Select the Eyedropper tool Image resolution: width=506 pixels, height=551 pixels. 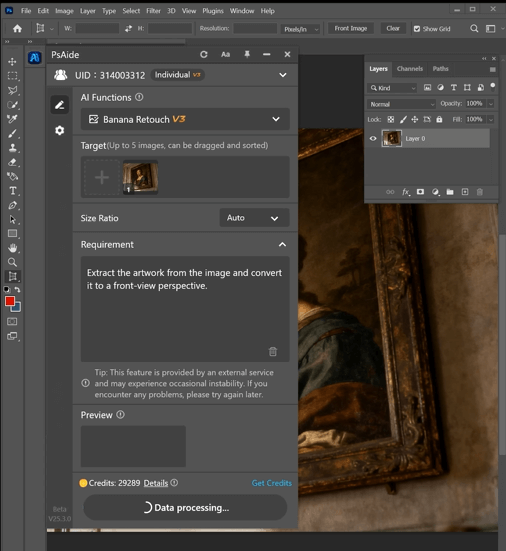tap(12, 119)
